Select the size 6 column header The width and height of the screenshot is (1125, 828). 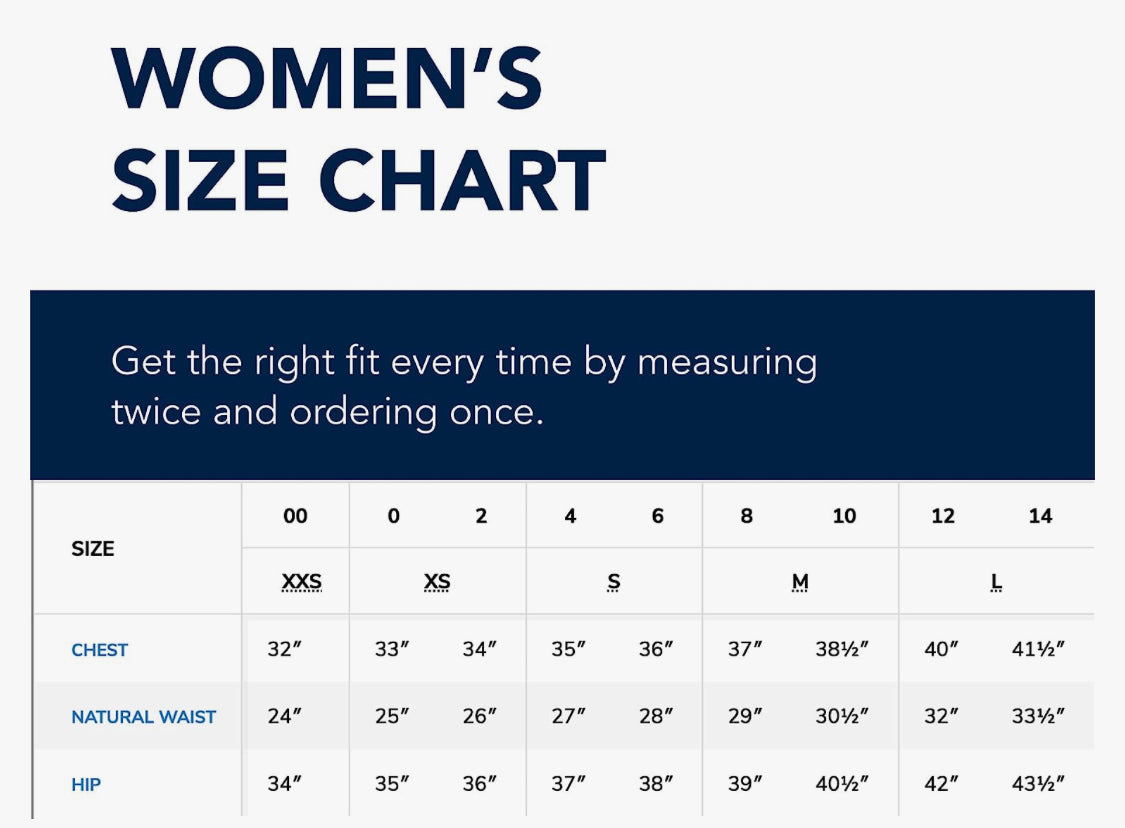pos(657,516)
